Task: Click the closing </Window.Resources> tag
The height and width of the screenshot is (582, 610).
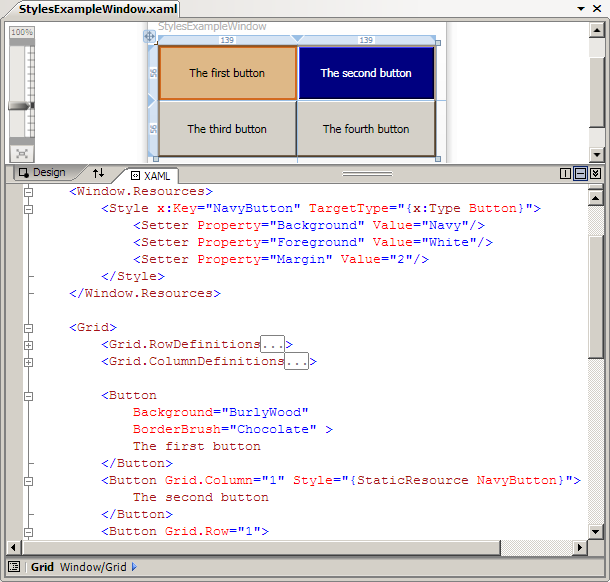Action: (145, 293)
